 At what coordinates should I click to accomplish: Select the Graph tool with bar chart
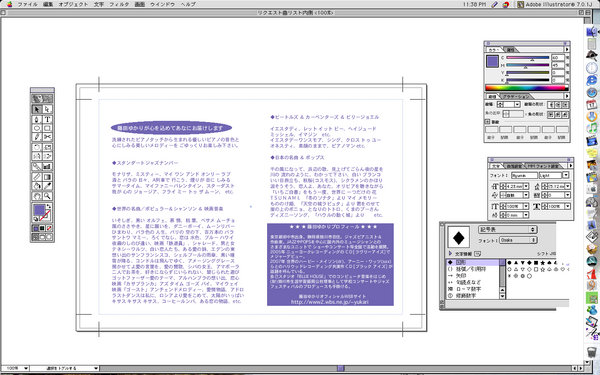tap(47, 166)
